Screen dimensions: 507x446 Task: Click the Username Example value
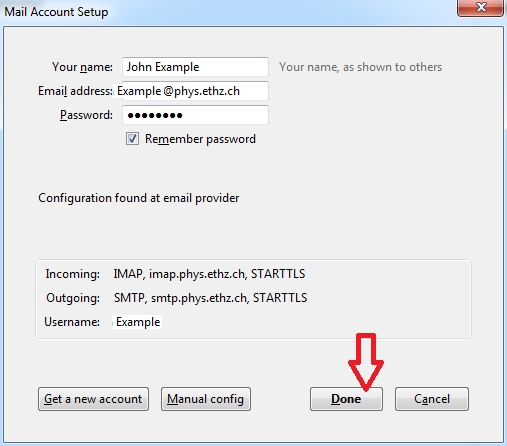pyautogui.click(x=138, y=322)
